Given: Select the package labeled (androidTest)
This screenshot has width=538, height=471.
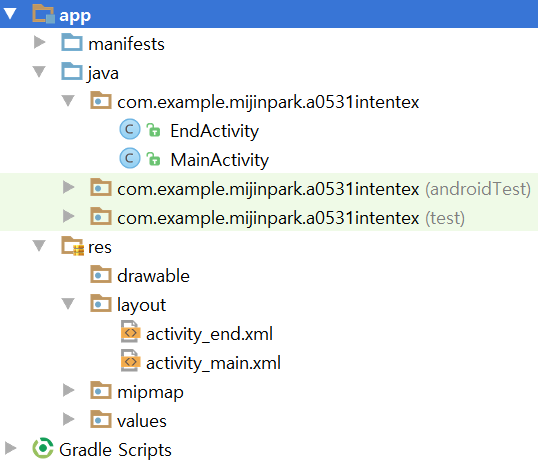Looking at the screenshot, I should pos(324,189).
